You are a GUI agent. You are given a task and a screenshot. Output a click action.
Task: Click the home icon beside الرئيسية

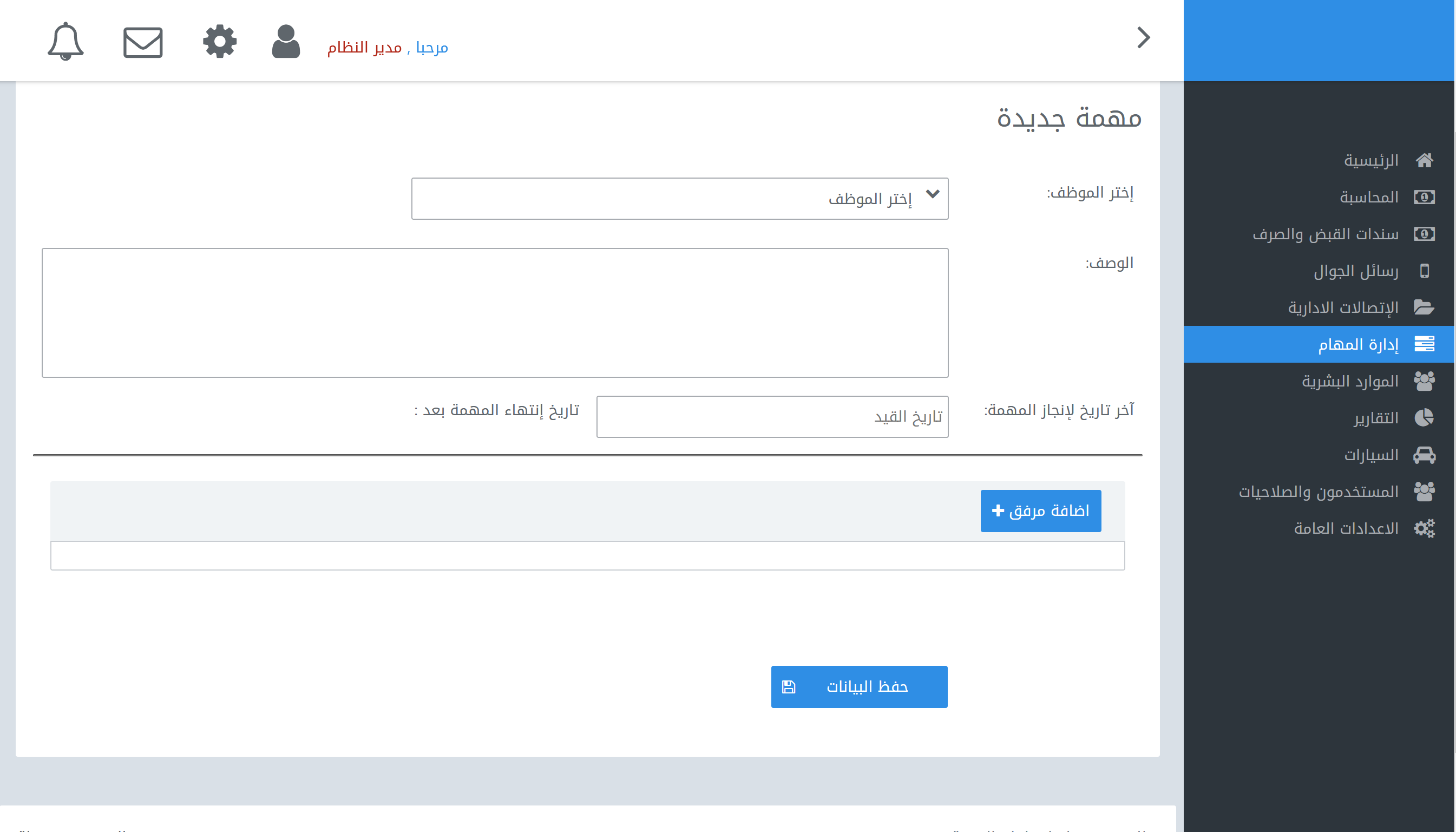coord(1425,160)
